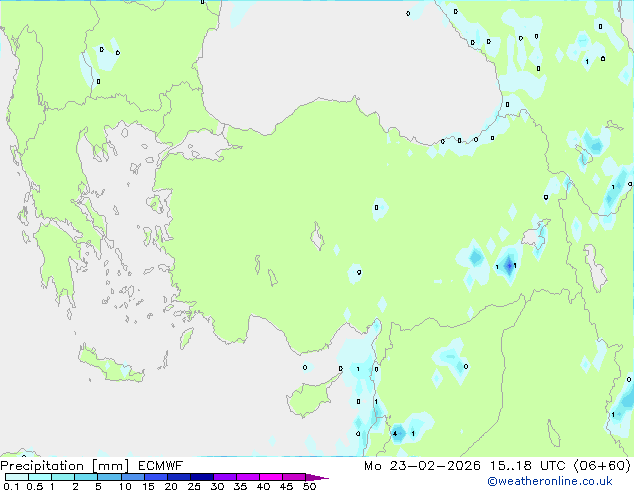Select the 35–40 mm legend color swatch
The image size is (634, 490).
click(247, 477)
